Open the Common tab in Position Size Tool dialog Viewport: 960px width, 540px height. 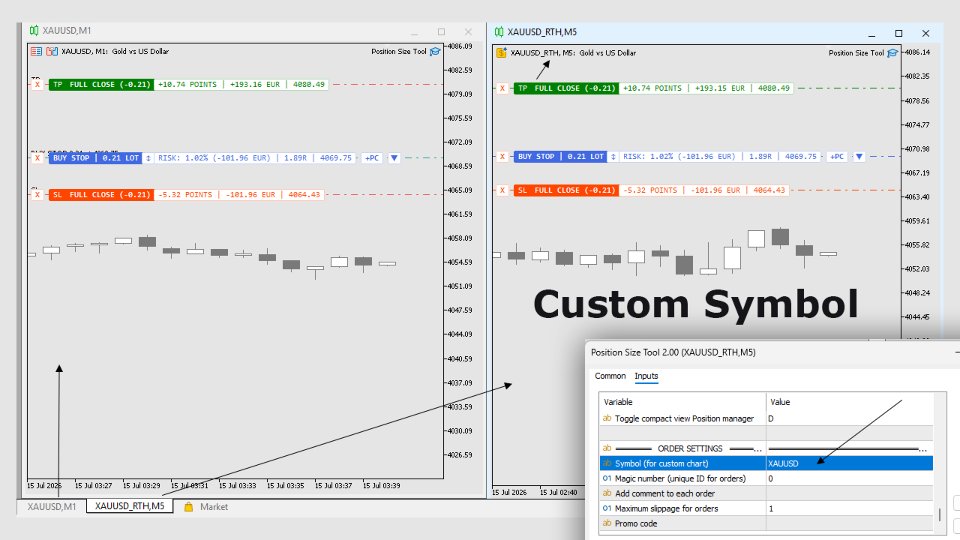pyautogui.click(x=610, y=376)
